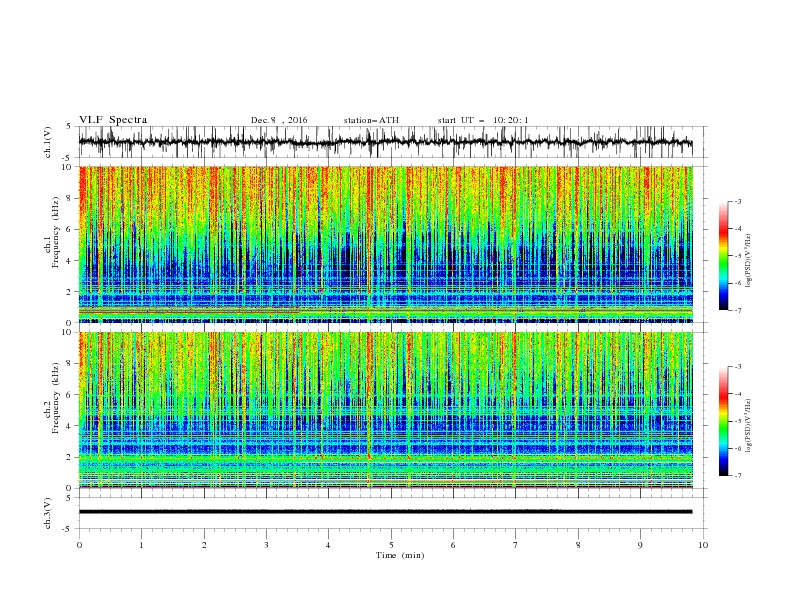The width and height of the screenshot is (792, 612).
Task: Click the "8" tick on the time axis
Action: coord(578,545)
